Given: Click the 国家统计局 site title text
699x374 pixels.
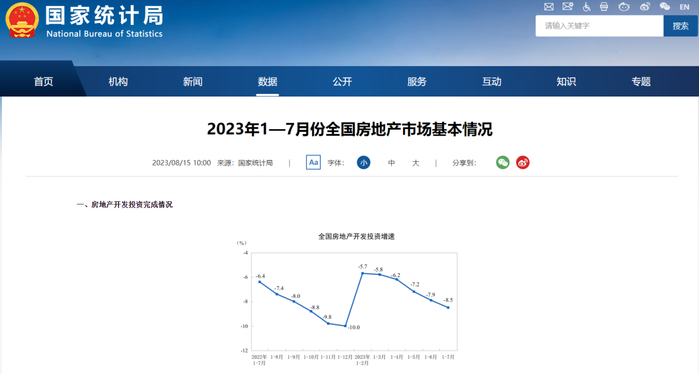Looking at the screenshot, I should pyautogui.click(x=104, y=16).
